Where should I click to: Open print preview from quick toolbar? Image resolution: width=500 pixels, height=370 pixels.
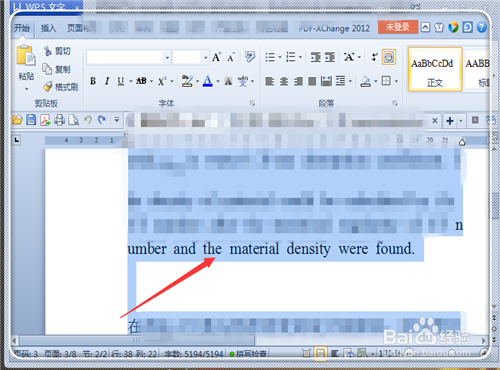point(73,120)
